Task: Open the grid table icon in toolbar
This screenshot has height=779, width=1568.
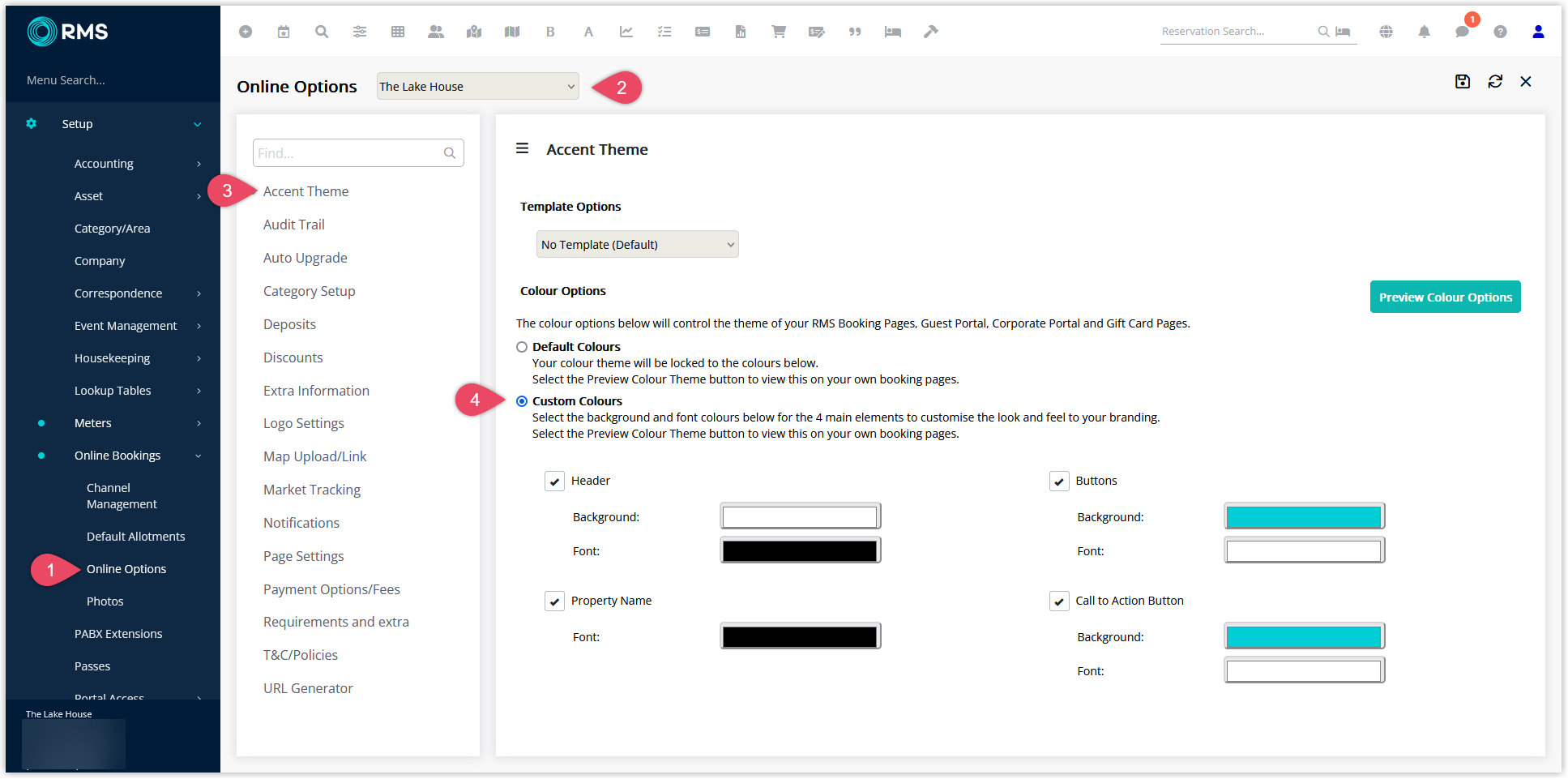Action: click(x=398, y=32)
